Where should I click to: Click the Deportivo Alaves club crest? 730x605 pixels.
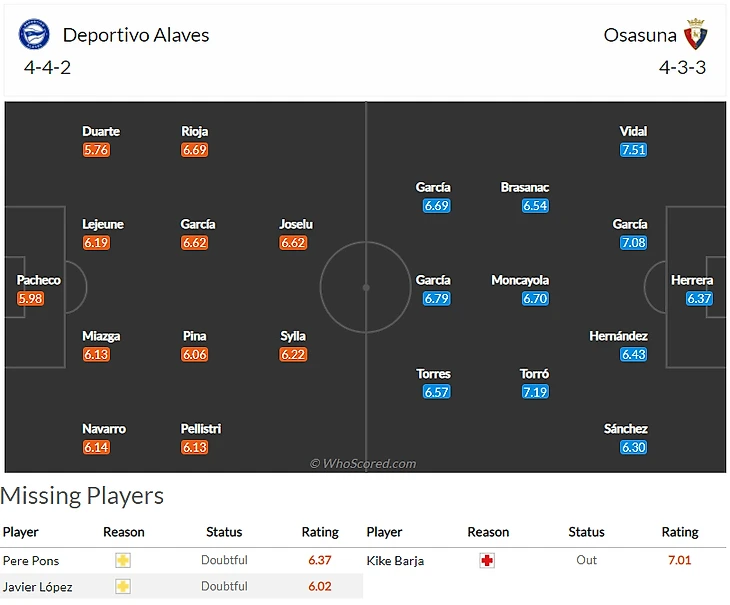(34, 35)
